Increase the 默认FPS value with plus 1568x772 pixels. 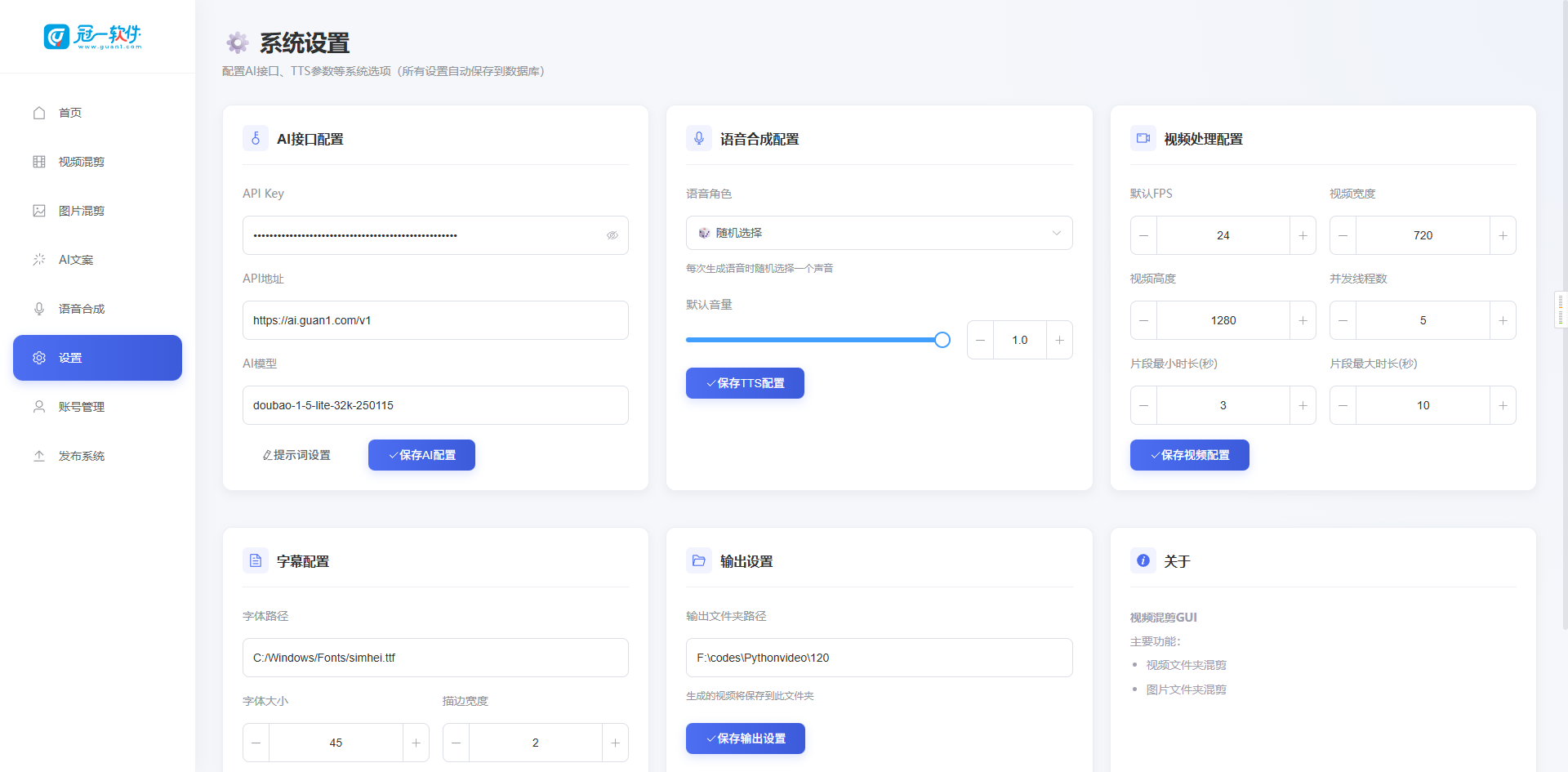click(1303, 235)
